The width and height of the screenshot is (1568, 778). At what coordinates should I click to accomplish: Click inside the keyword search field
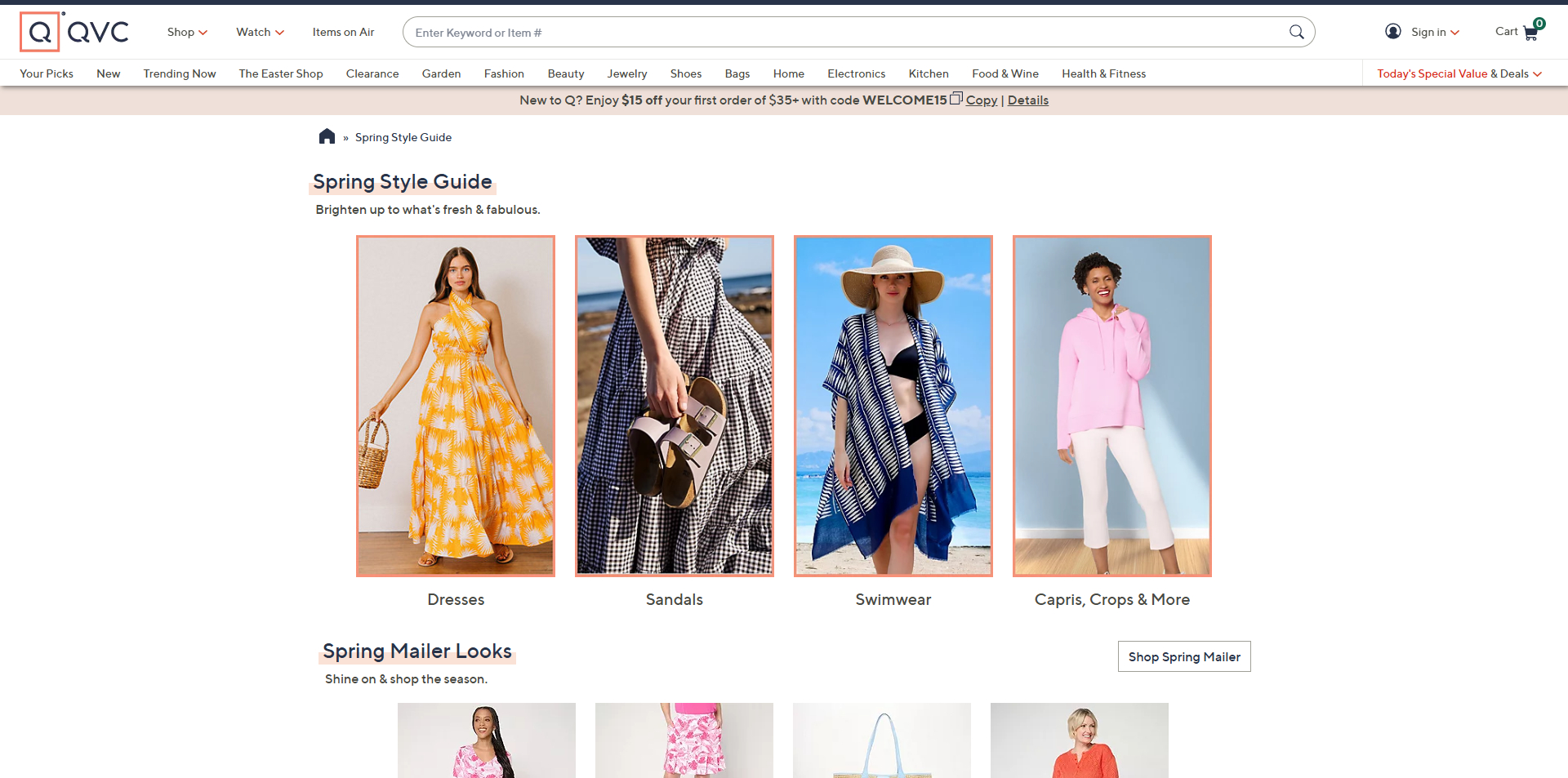[x=735, y=32]
